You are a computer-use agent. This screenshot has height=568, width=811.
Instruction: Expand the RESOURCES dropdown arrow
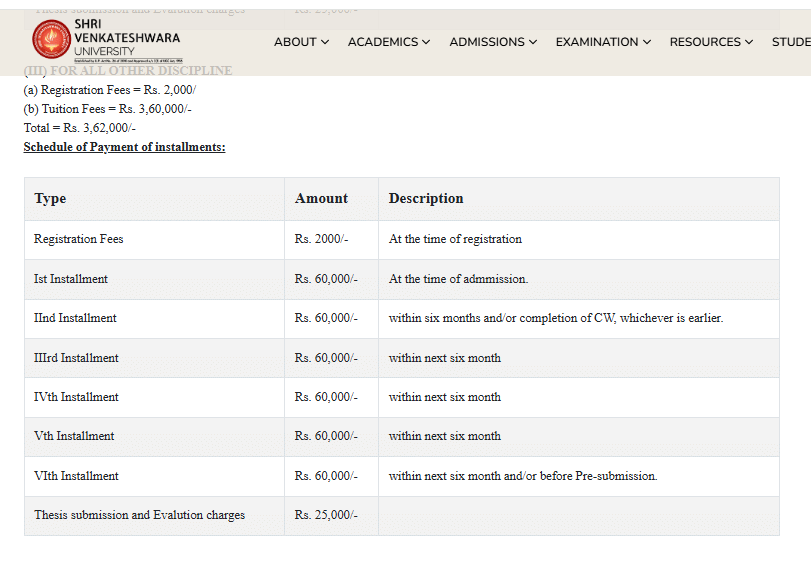(750, 42)
